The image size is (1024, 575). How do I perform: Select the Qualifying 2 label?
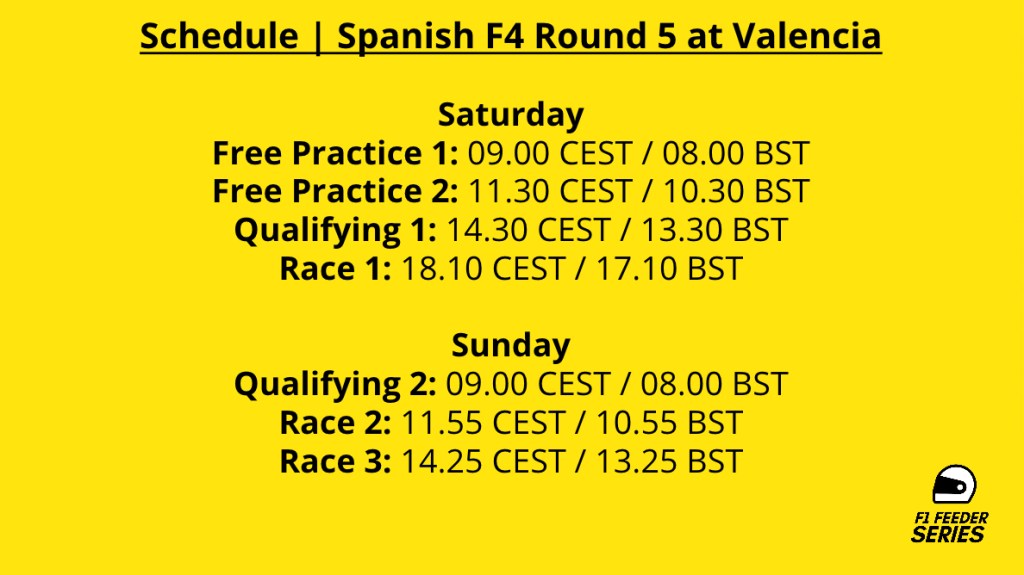pos(335,384)
